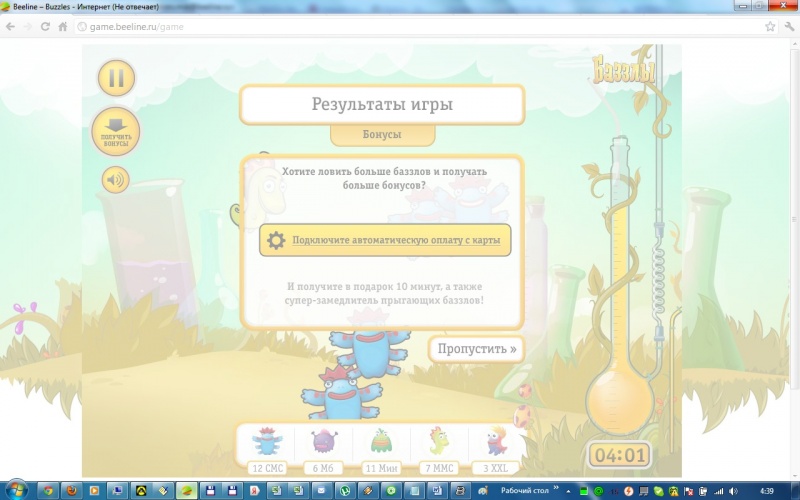Screen dimensions: 800x500
Task: Click the 04:01 game timer display
Action: point(620,456)
